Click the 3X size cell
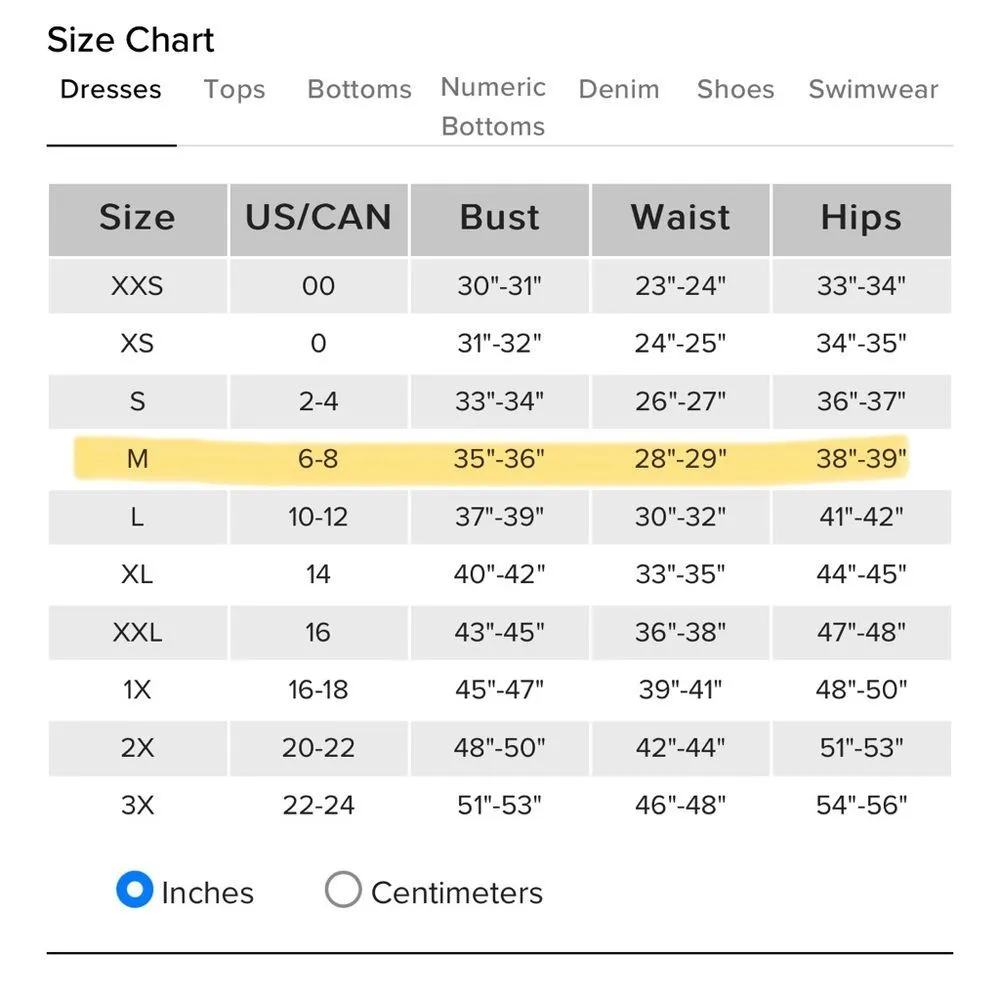The width and height of the screenshot is (1000, 1000). tap(137, 805)
